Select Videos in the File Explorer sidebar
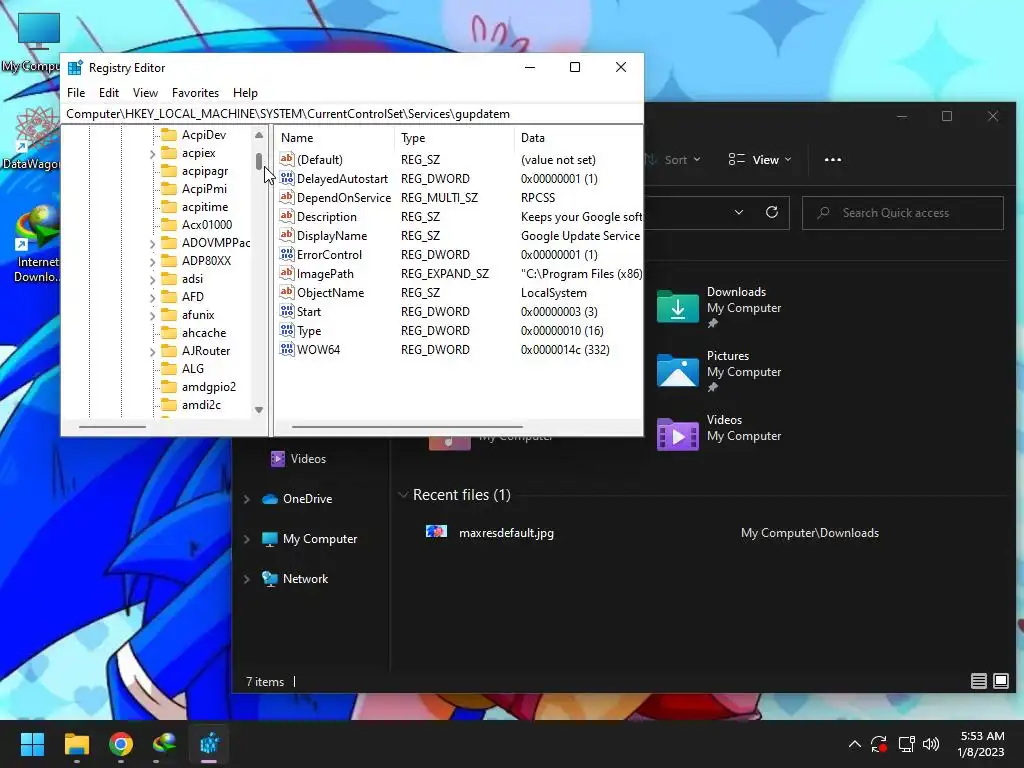Screen dimensions: 1024x768 298,458
